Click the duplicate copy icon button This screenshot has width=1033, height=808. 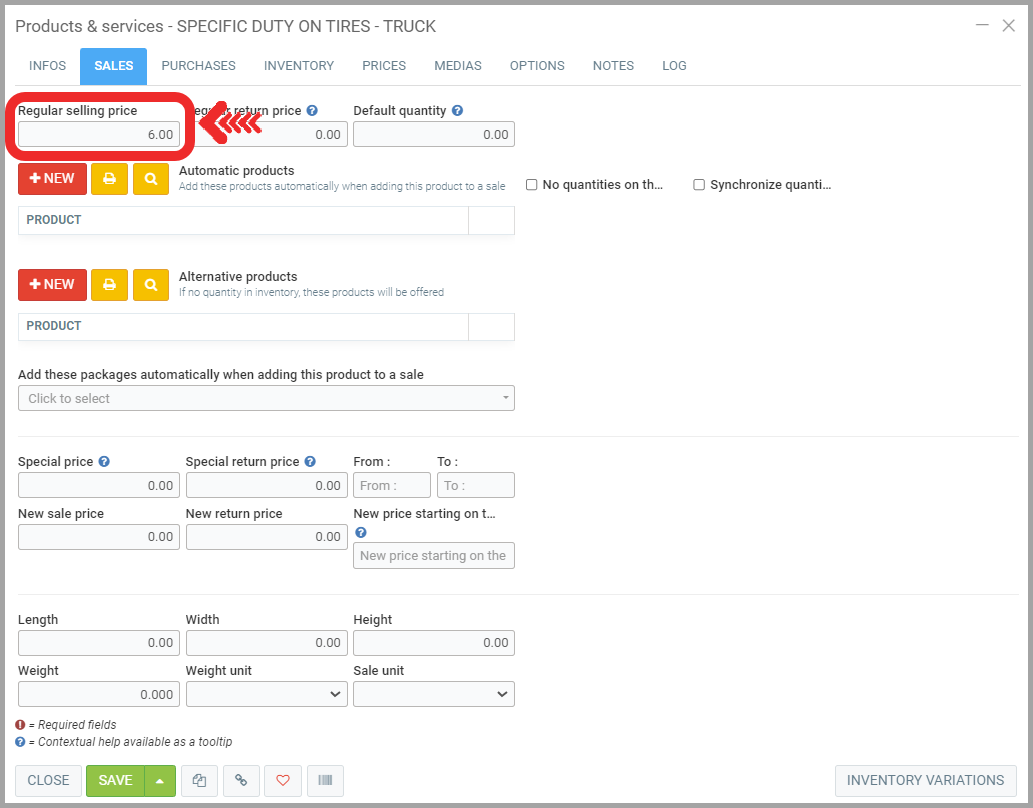(x=199, y=781)
